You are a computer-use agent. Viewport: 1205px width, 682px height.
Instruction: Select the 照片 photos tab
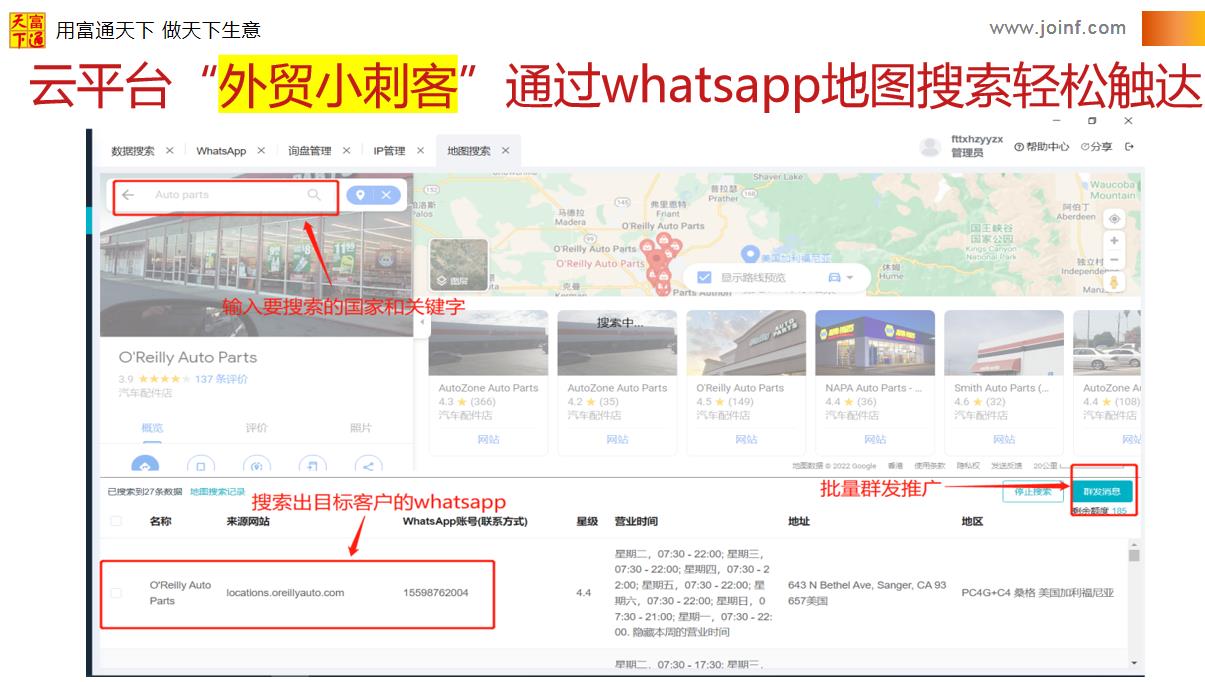[361, 428]
